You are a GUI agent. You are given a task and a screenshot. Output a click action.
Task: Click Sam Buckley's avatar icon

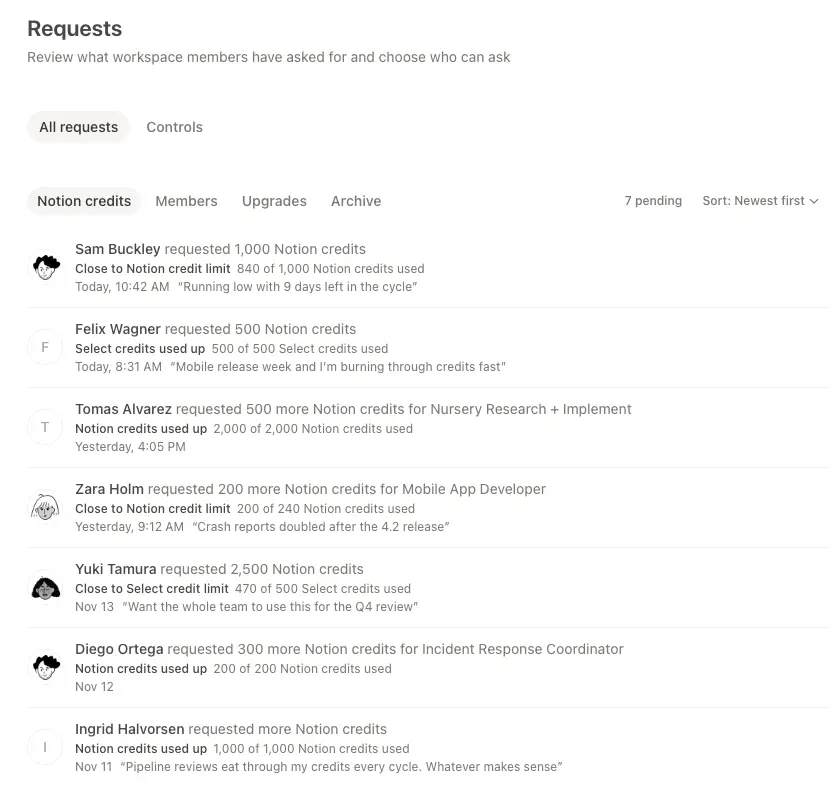[45, 267]
